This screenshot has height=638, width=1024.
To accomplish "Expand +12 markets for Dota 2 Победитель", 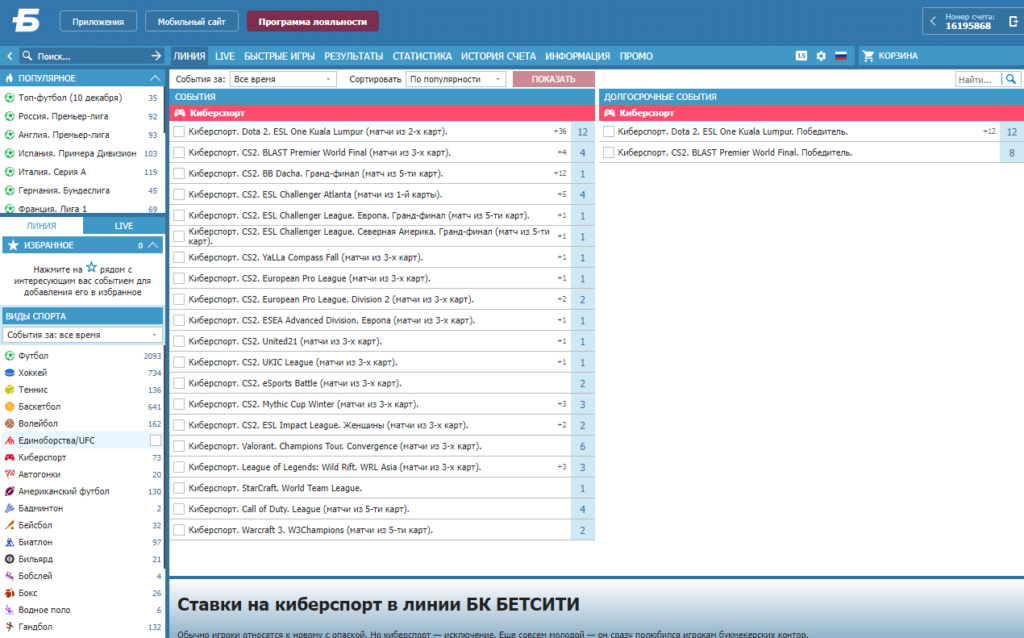I will pyautogui.click(x=989, y=132).
